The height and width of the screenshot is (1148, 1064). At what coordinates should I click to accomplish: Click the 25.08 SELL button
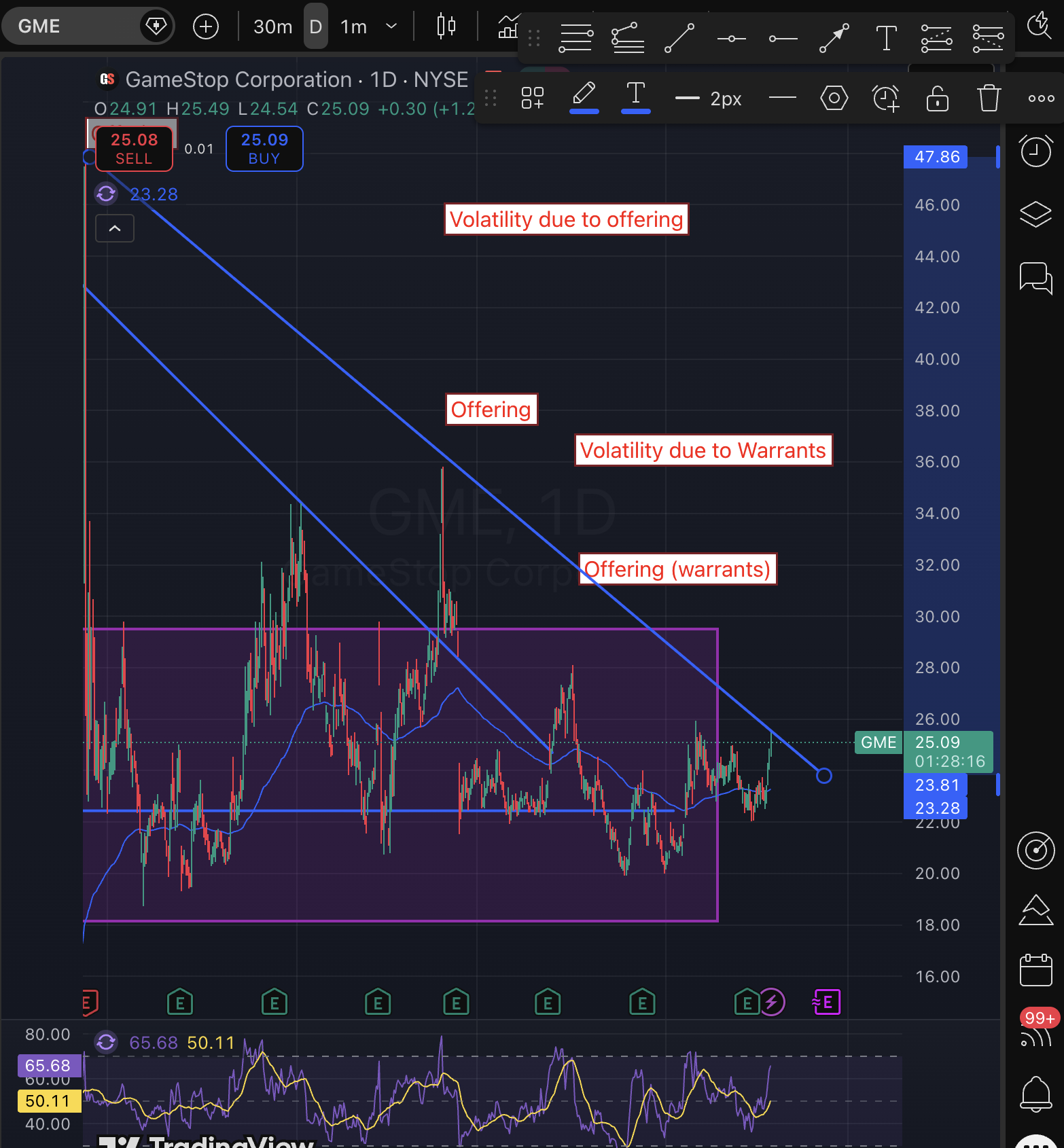(134, 149)
